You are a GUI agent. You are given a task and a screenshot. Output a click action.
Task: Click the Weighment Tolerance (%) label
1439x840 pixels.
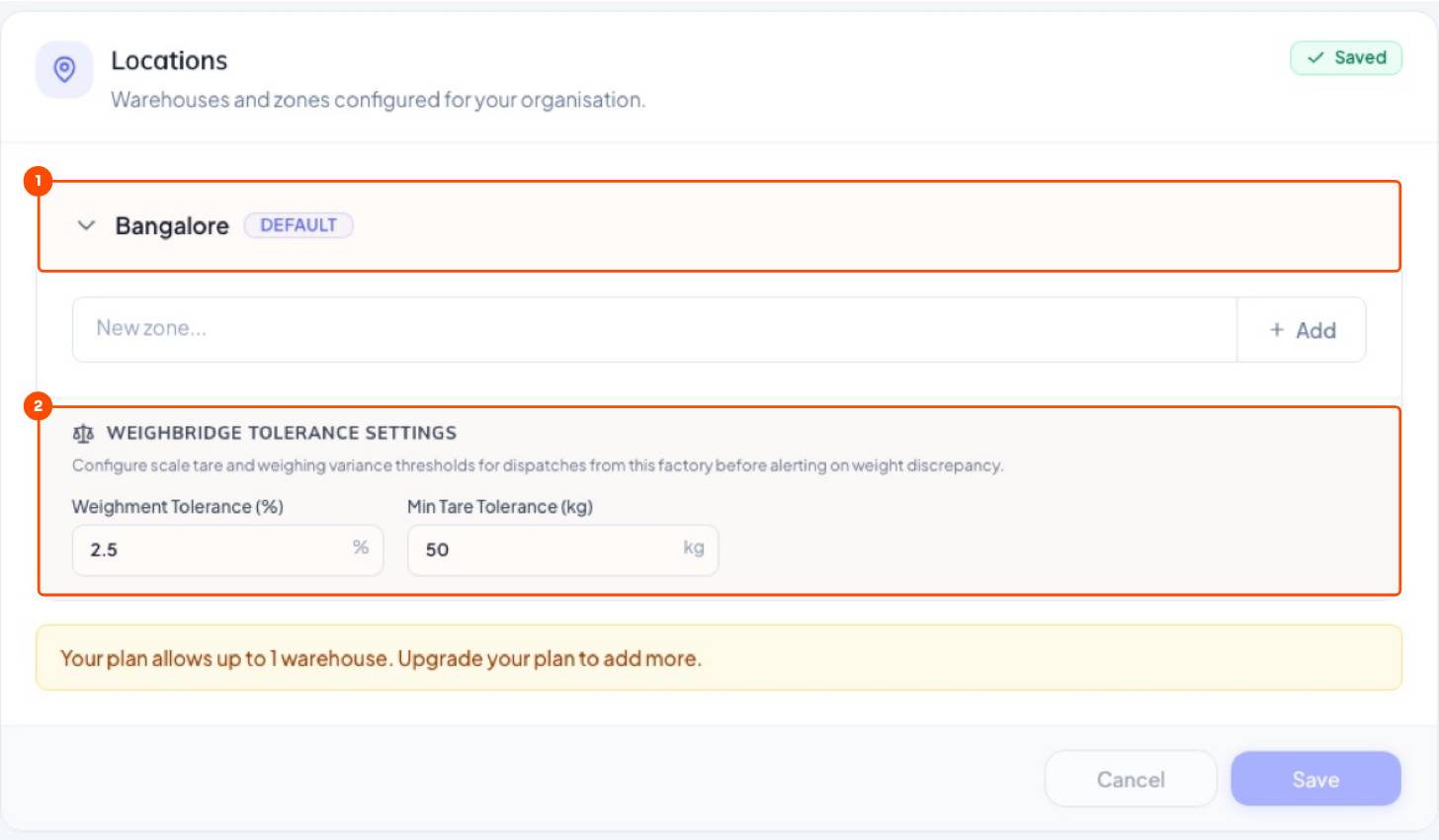click(x=178, y=506)
